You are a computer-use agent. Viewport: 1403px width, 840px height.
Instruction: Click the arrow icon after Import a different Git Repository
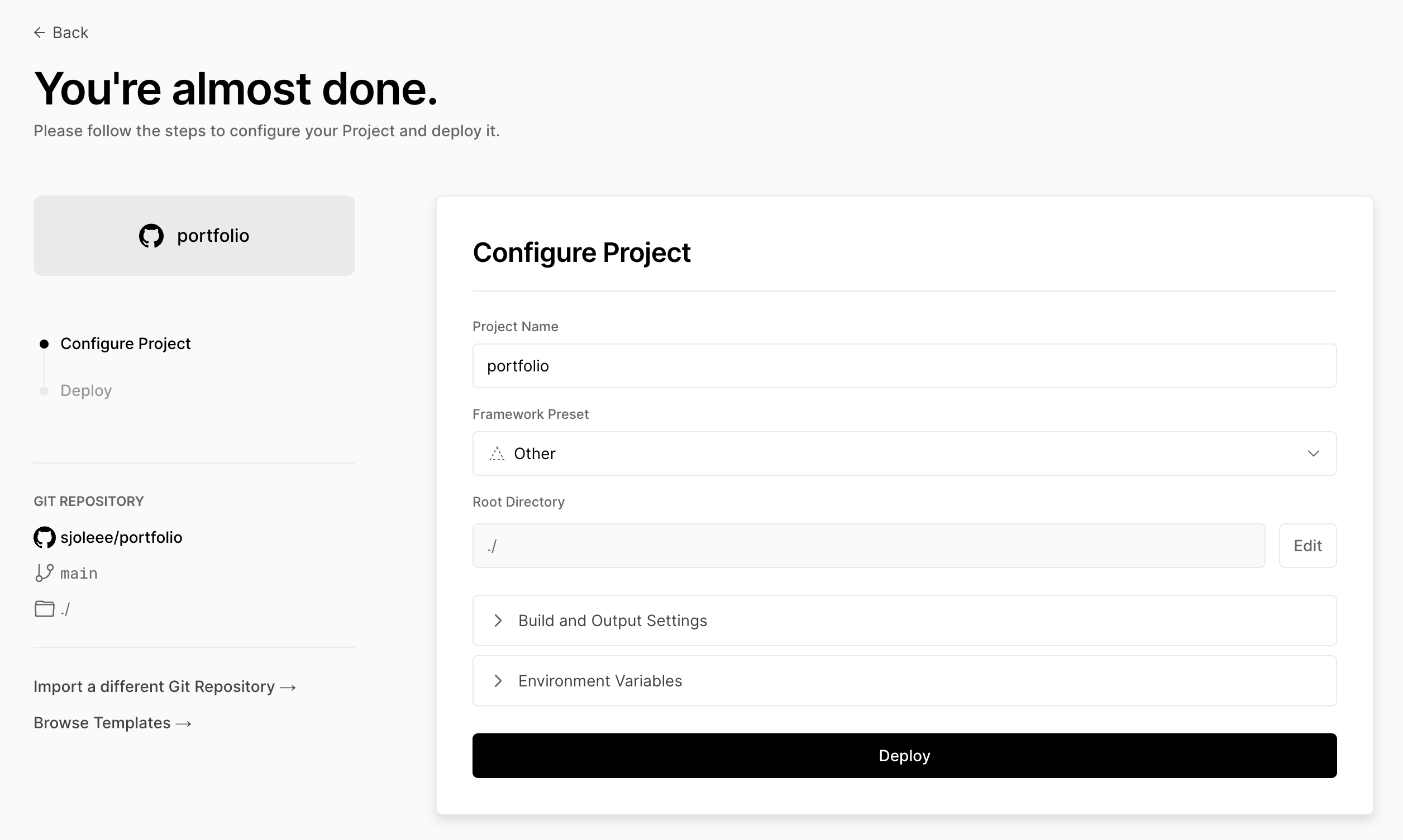click(289, 686)
